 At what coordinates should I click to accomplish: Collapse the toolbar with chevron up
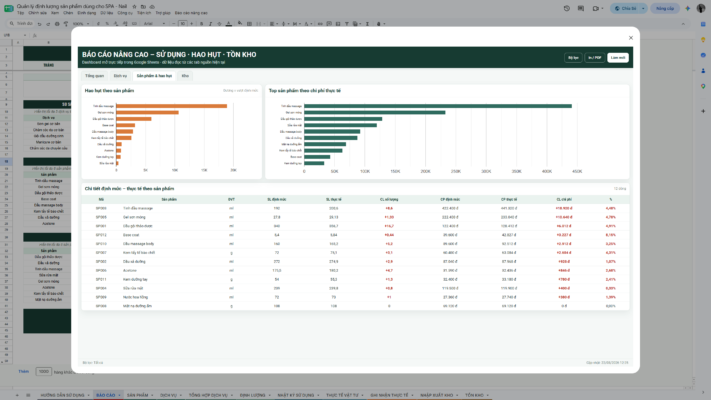[683, 24]
